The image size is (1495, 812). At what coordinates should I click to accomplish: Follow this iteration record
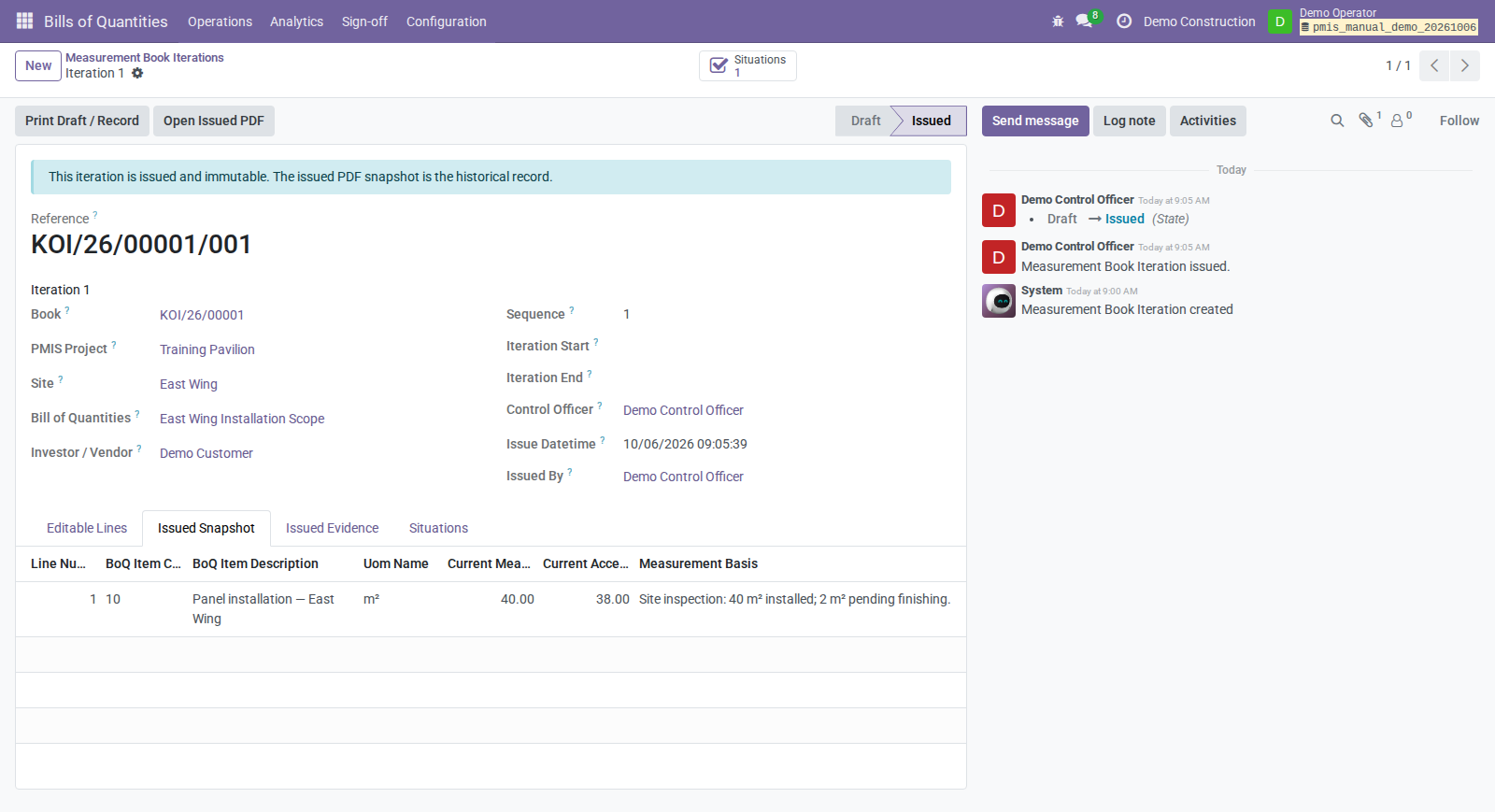pos(1459,121)
